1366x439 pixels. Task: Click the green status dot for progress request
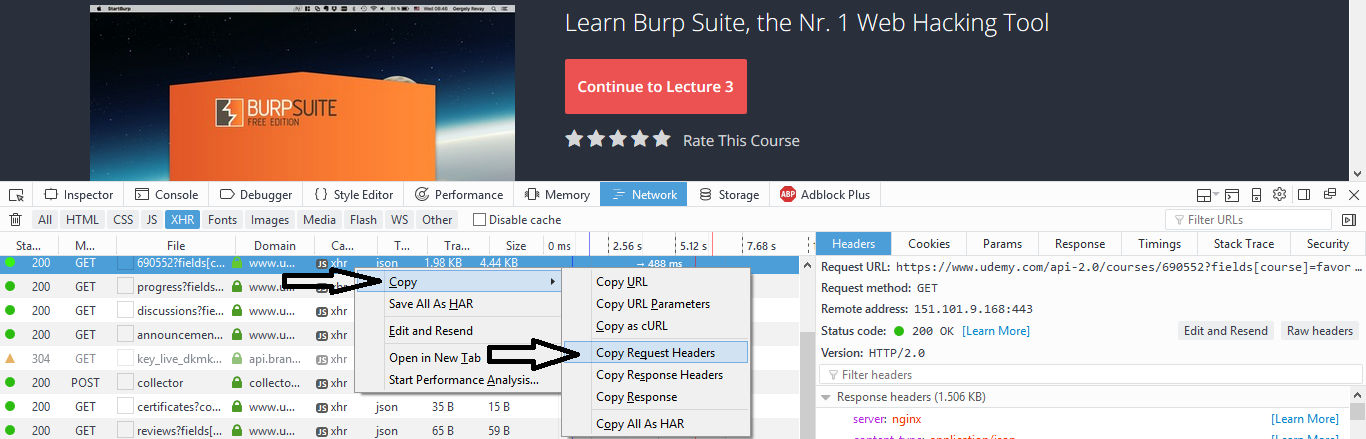pyautogui.click(x=10, y=287)
